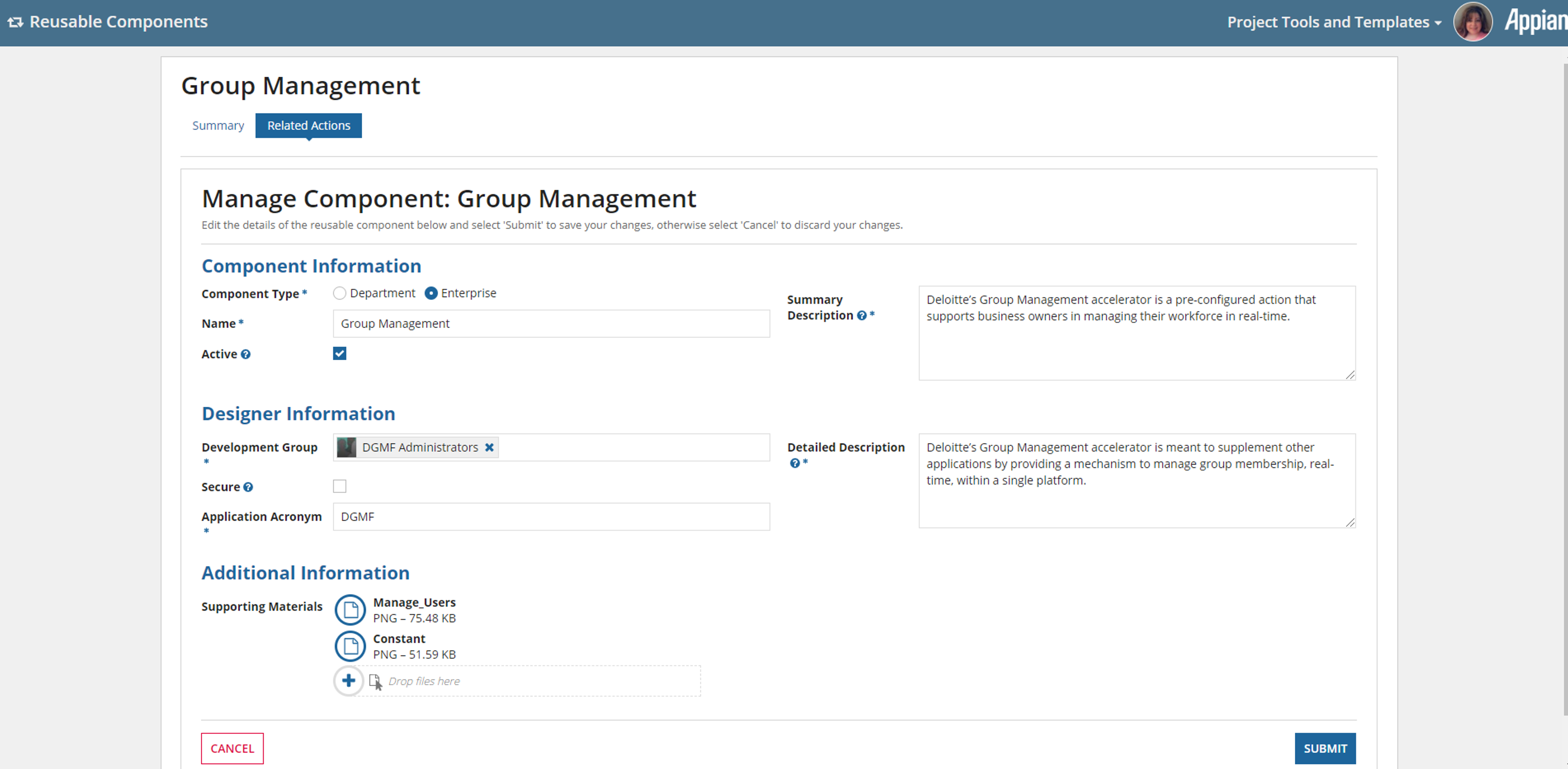Click the Detailed Description text area
The width and height of the screenshot is (1568, 769).
pyautogui.click(x=1137, y=481)
